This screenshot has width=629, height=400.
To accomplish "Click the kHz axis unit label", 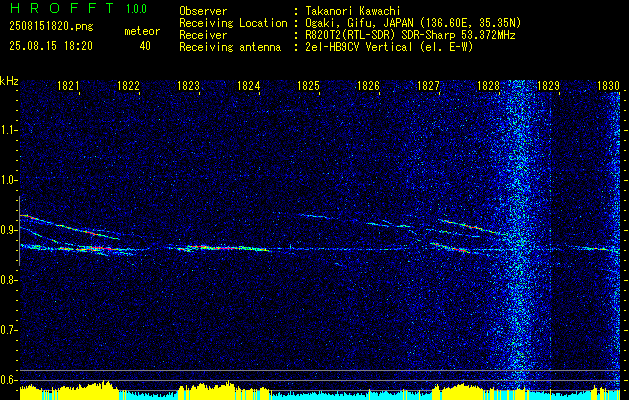I will point(9,81).
